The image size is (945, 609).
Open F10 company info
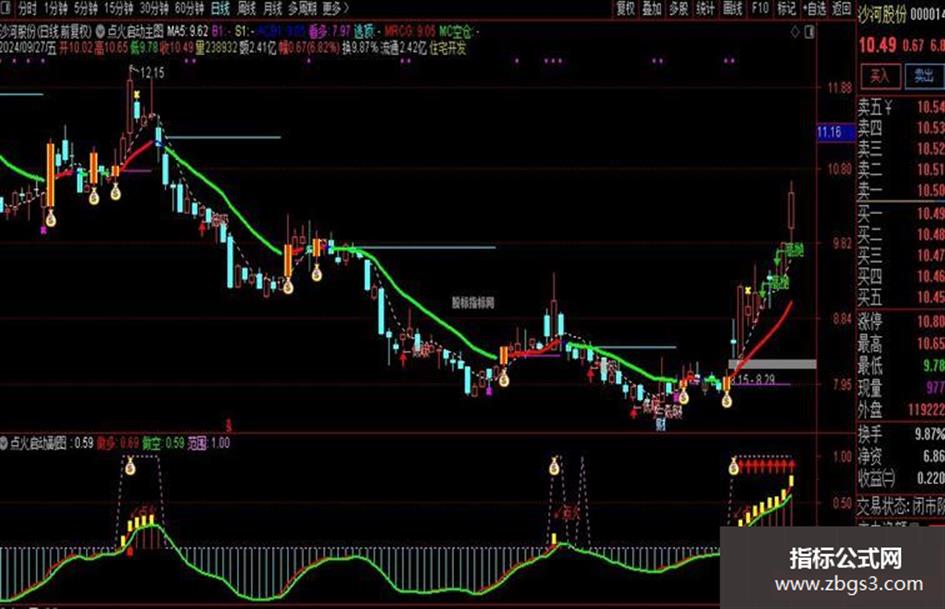760,8
